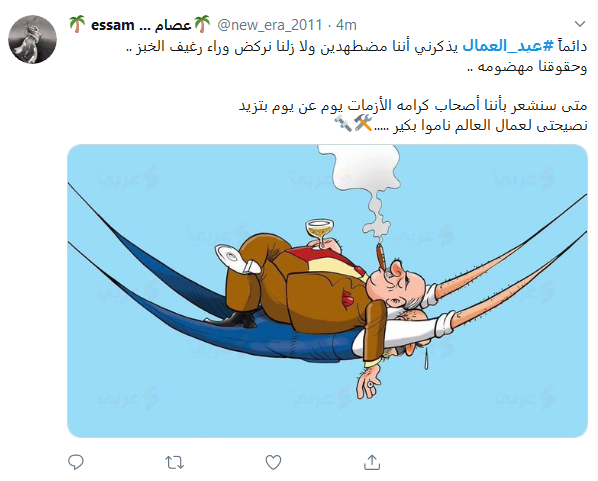
Task: Open tweet permalink via 4m timestamp
Action: pyautogui.click(x=346, y=25)
